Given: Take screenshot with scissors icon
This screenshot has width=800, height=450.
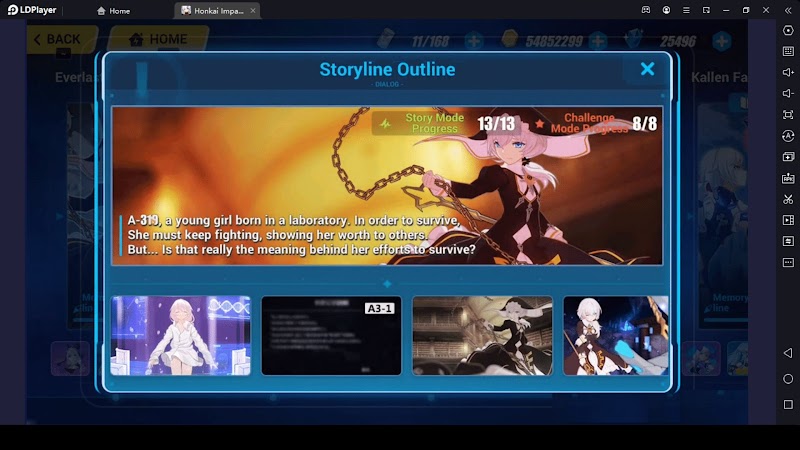Looking at the screenshot, I should click(x=788, y=199).
